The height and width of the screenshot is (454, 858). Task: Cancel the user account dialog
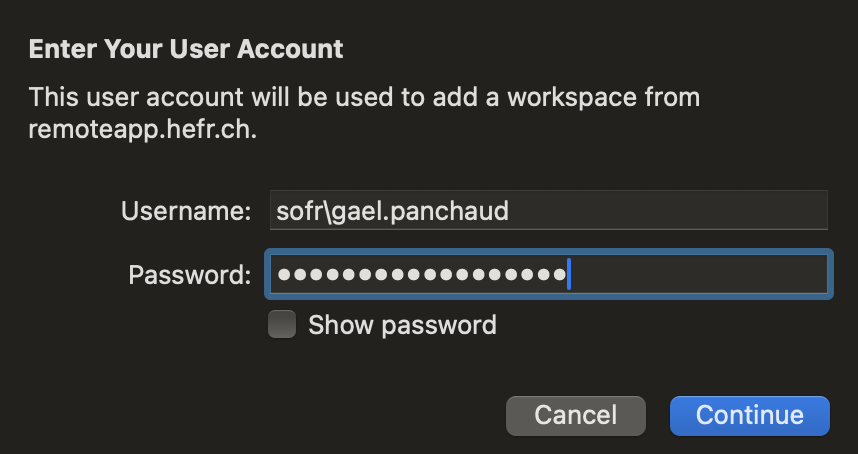pos(576,416)
